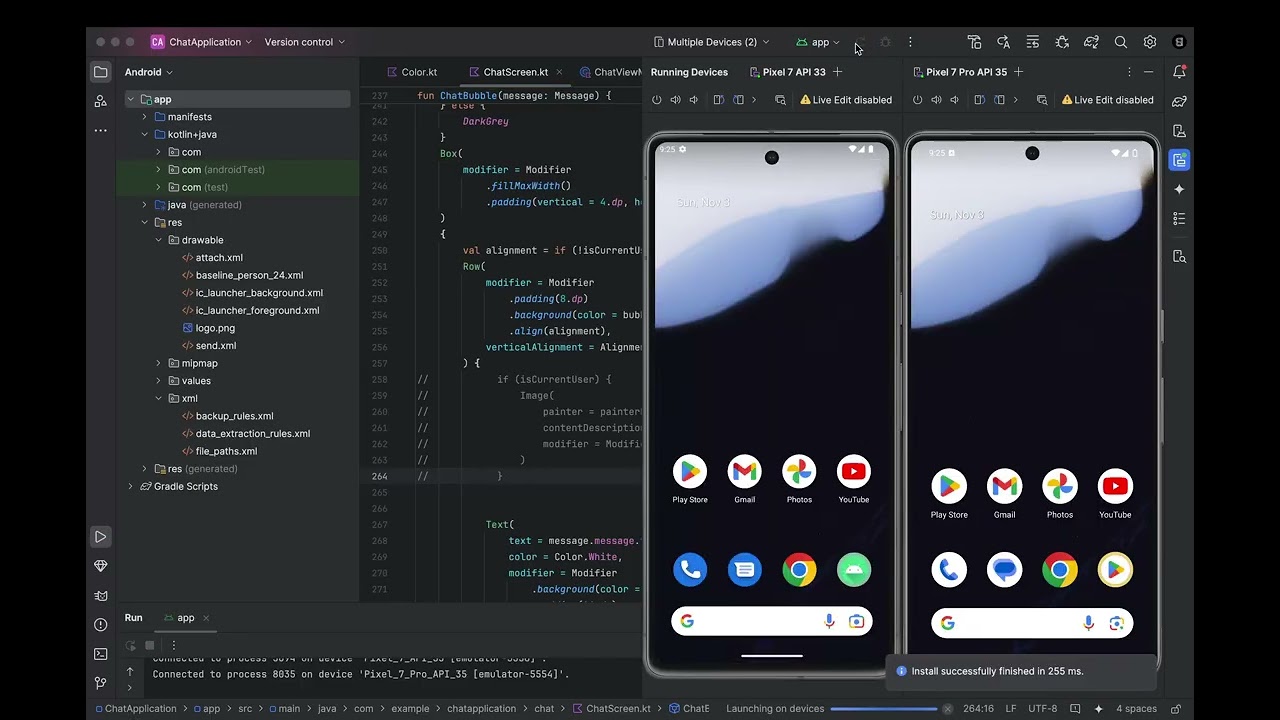The width and height of the screenshot is (1280, 720).
Task: Open the Logcat tool window
Action: 101,596
